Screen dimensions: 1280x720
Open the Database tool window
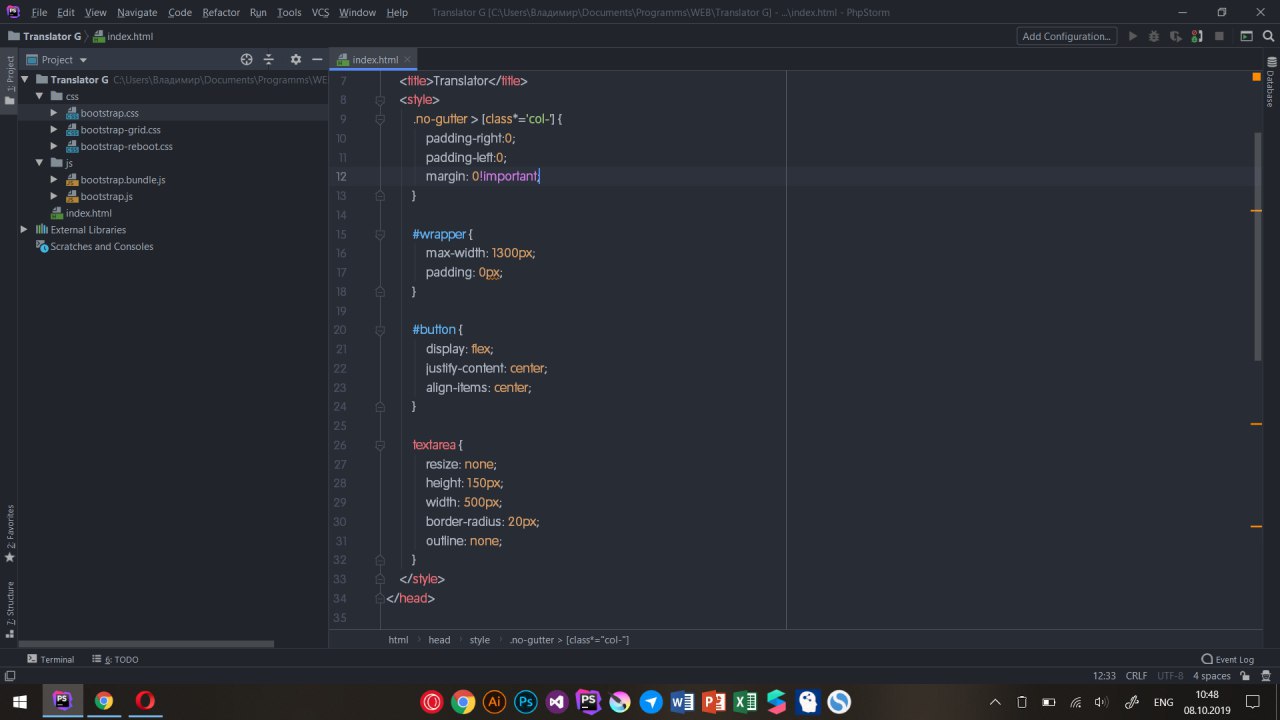point(1271,83)
